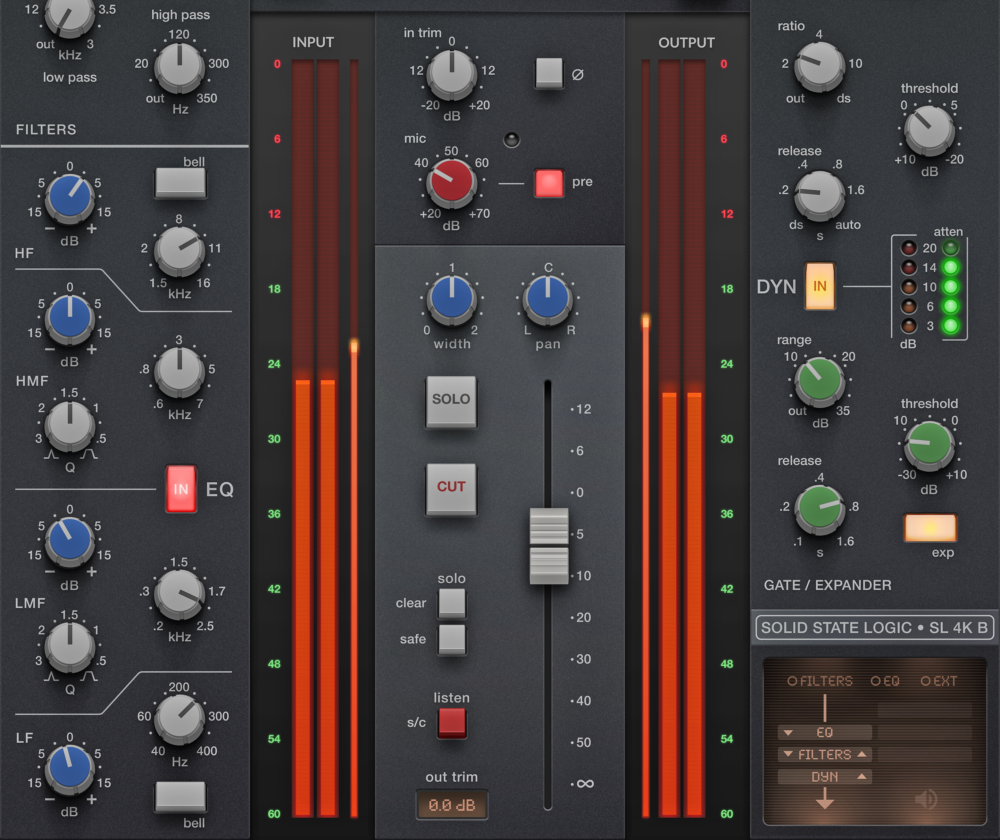
Task: Click the solo clear button
Action: pos(452,603)
